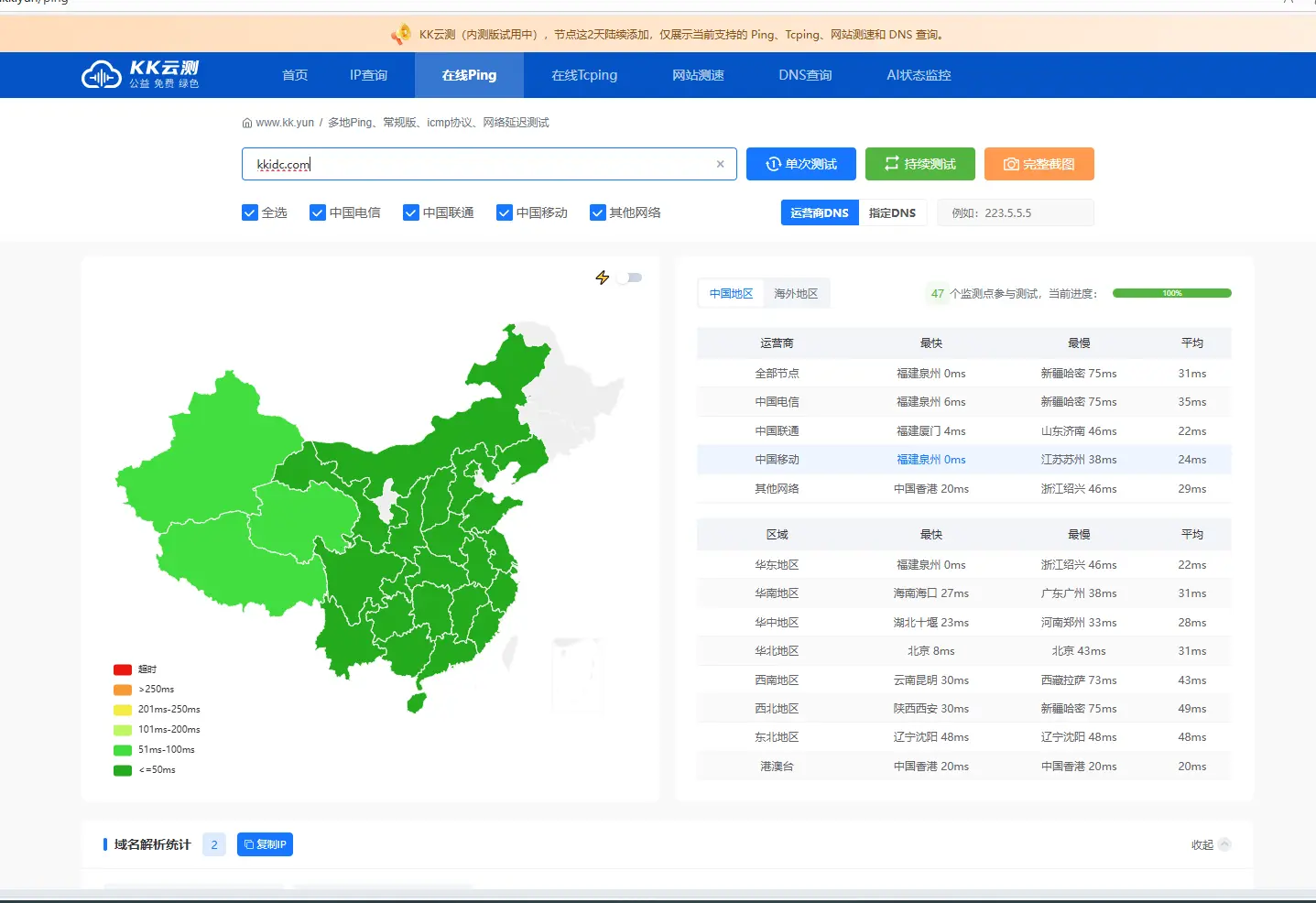The image size is (1316, 903).
Task: Click the 51ms-100ms legend swatch
Action: (x=123, y=750)
